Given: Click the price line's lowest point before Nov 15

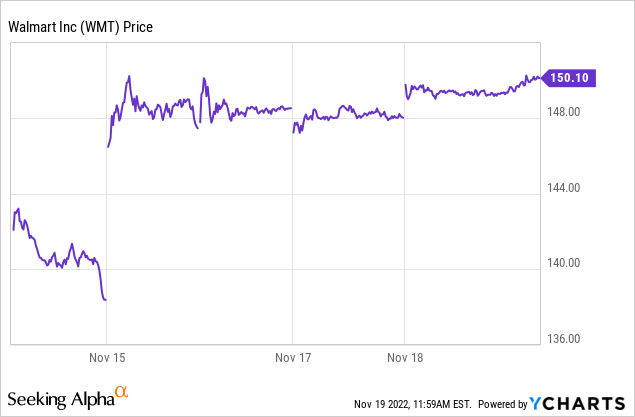Looking at the screenshot, I should pyautogui.click(x=105, y=299).
